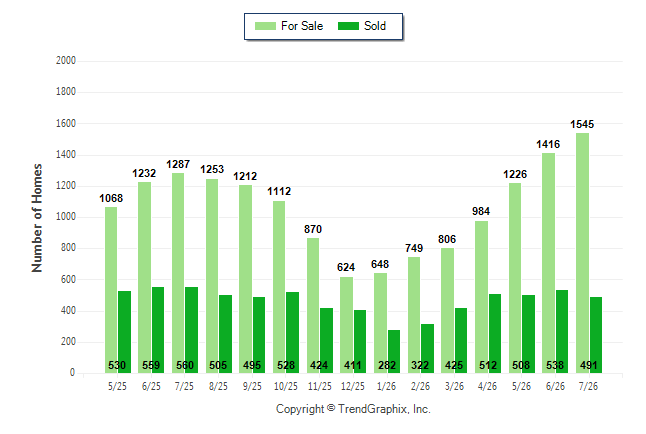Click the 11/25 For Sale bar labeled 870
This screenshot has height=434, width=646.
(x=313, y=305)
